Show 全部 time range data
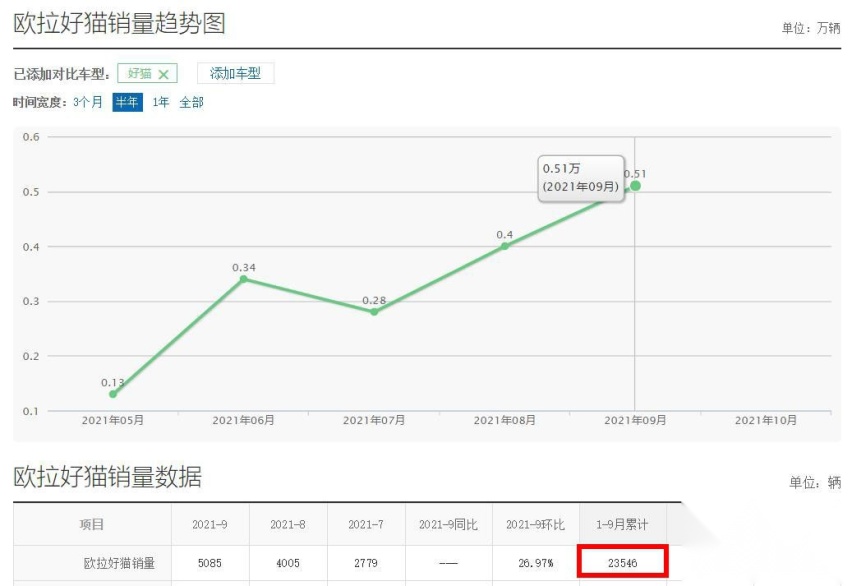 [191, 102]
